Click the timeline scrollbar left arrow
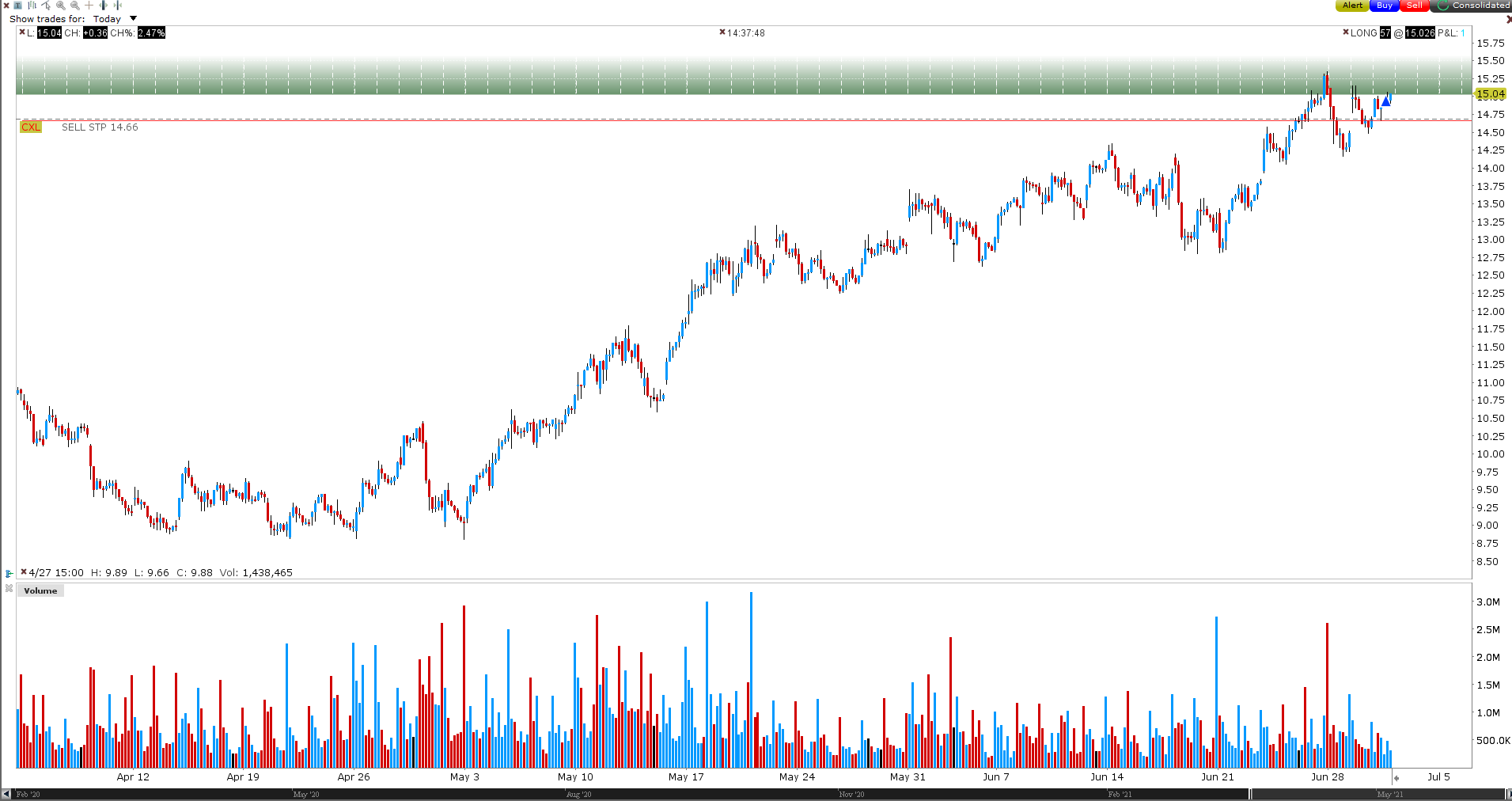 [x=6, y=794]
